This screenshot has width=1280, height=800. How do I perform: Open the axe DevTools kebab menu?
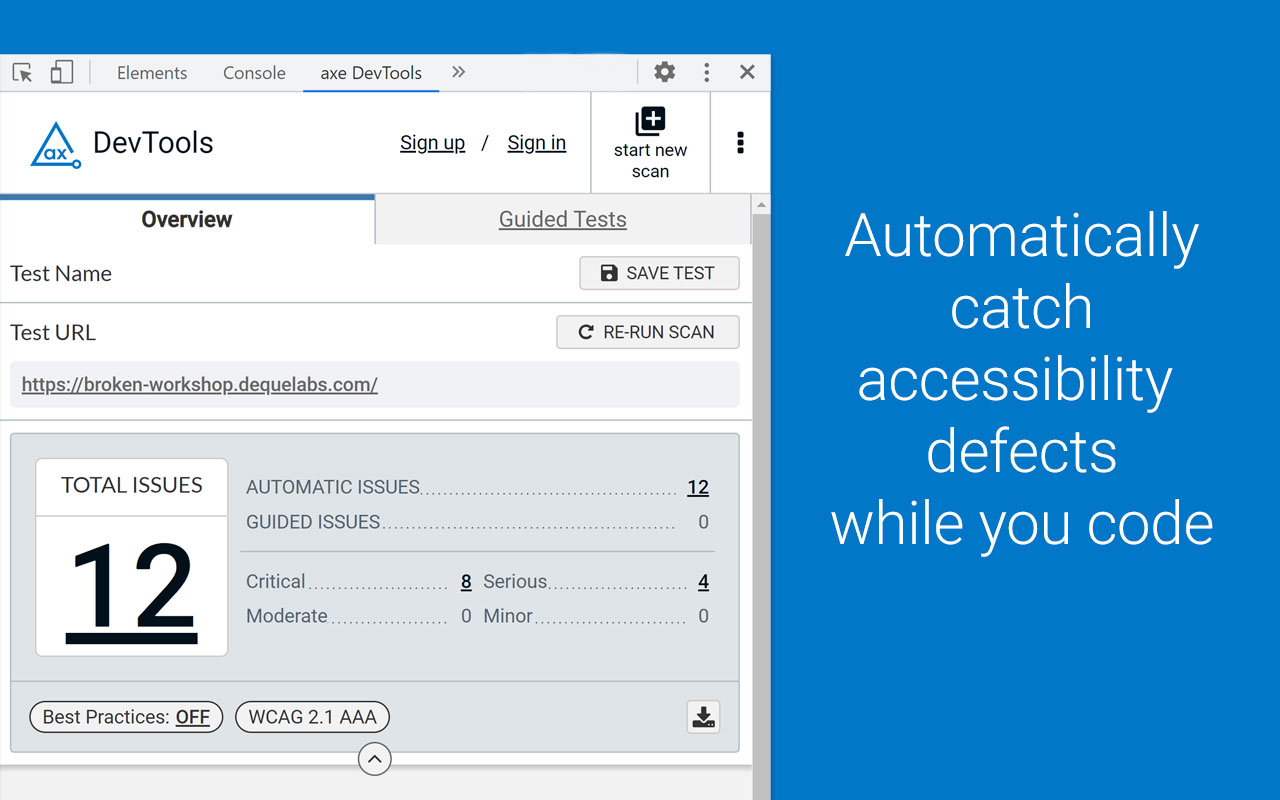(740, 142)
